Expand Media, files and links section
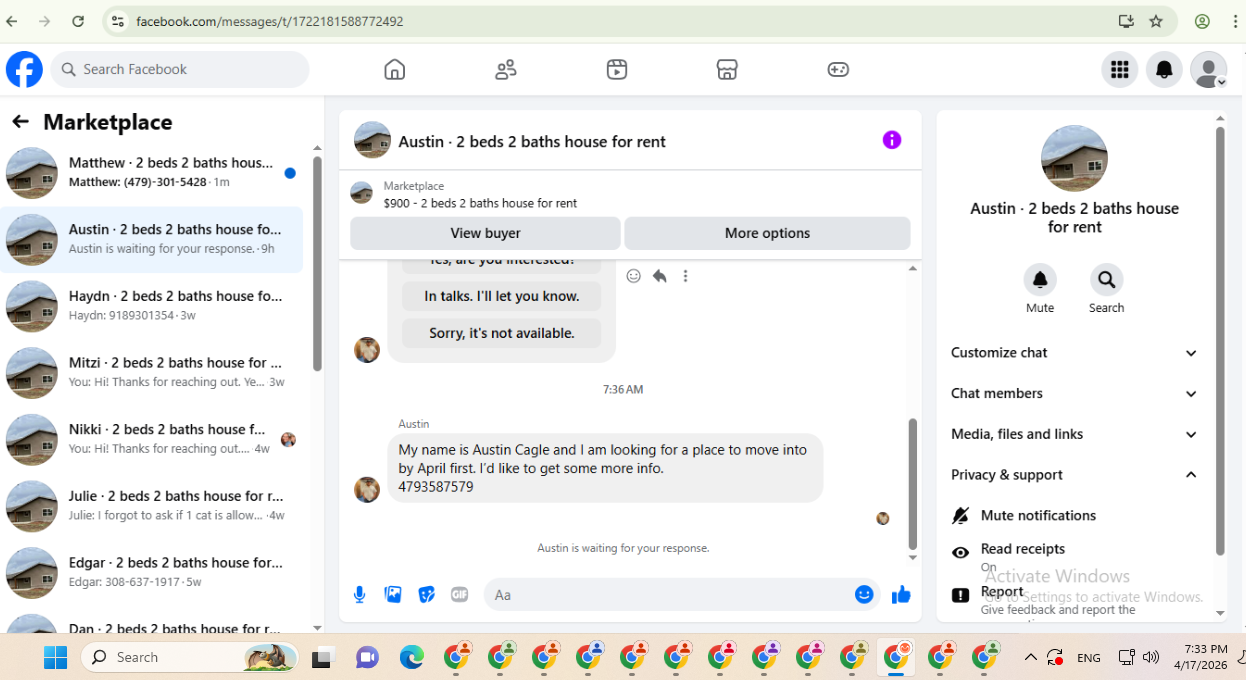The width and height of the screenshot is (1246, 680). tap(1076, 434)
